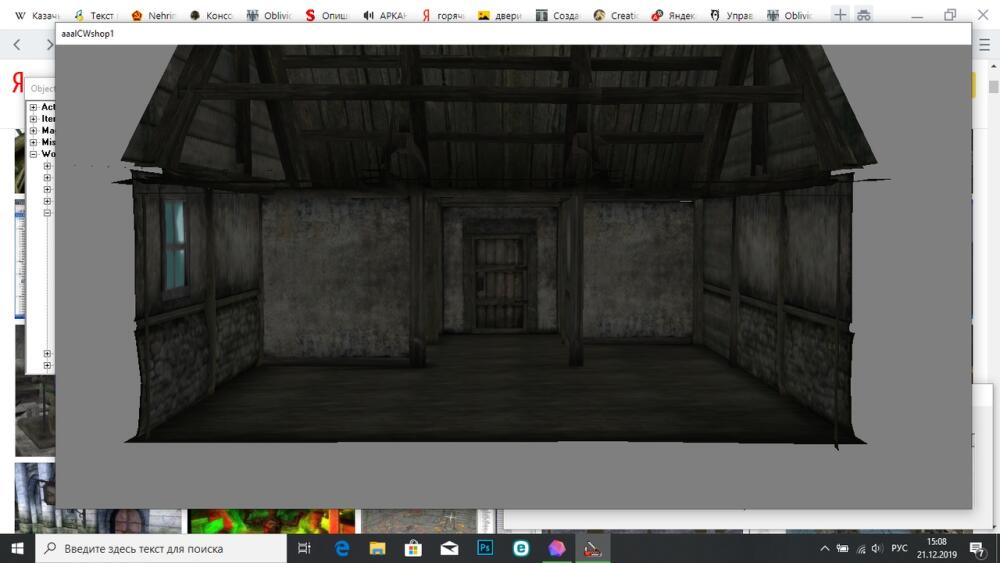The image size is (1000, 563).
Task: Open the notification center icon
Action: 978,548
